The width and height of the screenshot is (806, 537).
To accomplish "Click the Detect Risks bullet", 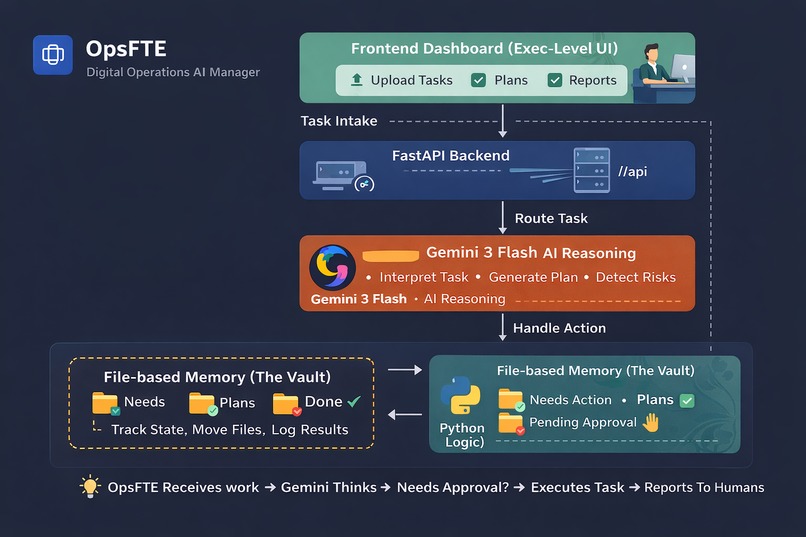I will [636, 277].
